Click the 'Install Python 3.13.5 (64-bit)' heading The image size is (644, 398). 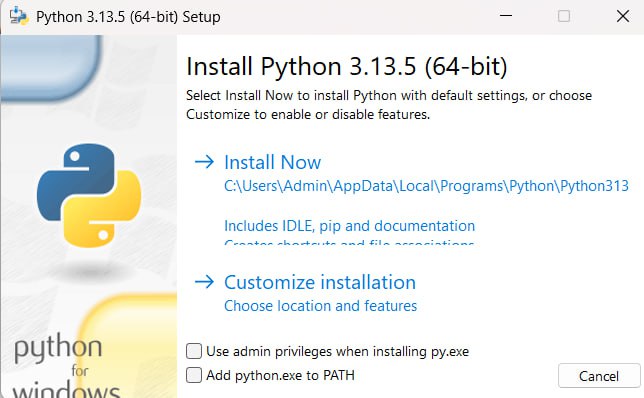[347, 67]
